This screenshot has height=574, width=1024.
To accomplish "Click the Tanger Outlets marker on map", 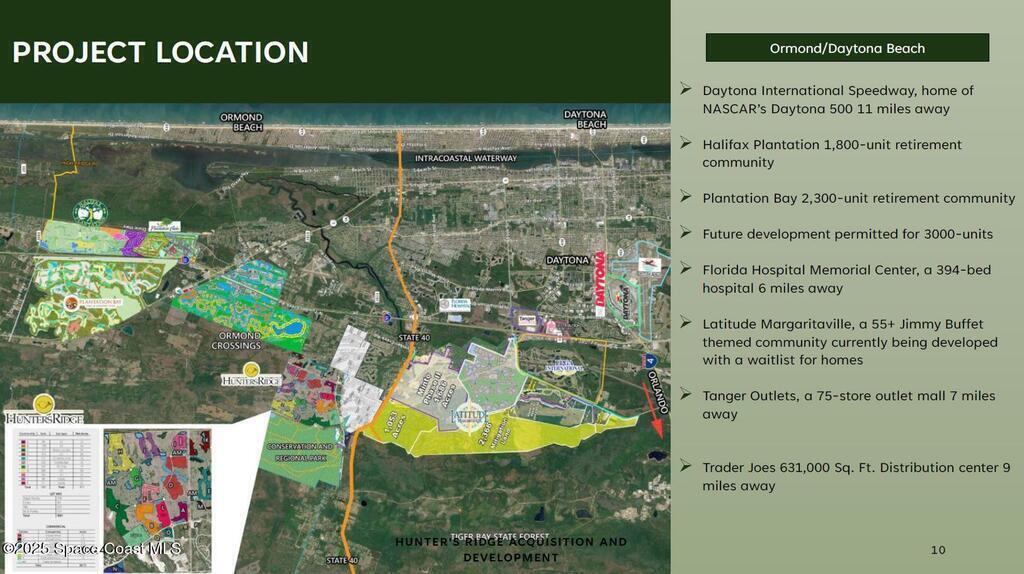I will click(x=527, y=322).
